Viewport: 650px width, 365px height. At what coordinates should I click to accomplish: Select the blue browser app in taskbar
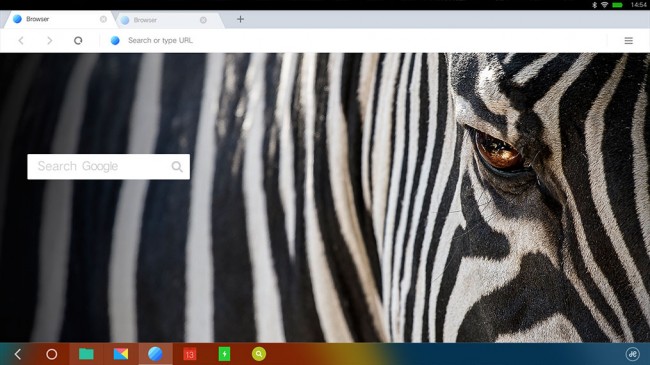click(155, 354)
